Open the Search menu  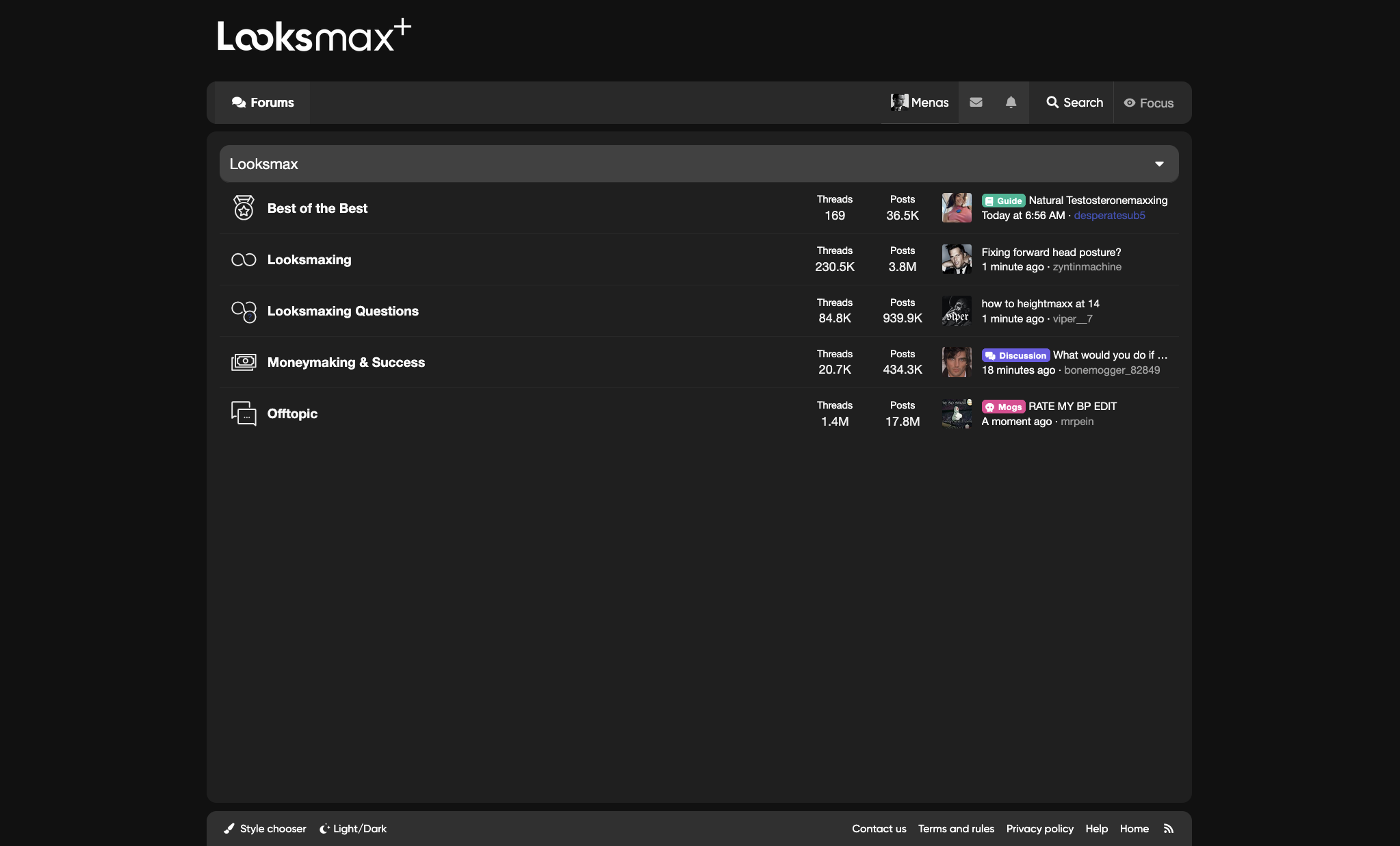pos(1074,103)
